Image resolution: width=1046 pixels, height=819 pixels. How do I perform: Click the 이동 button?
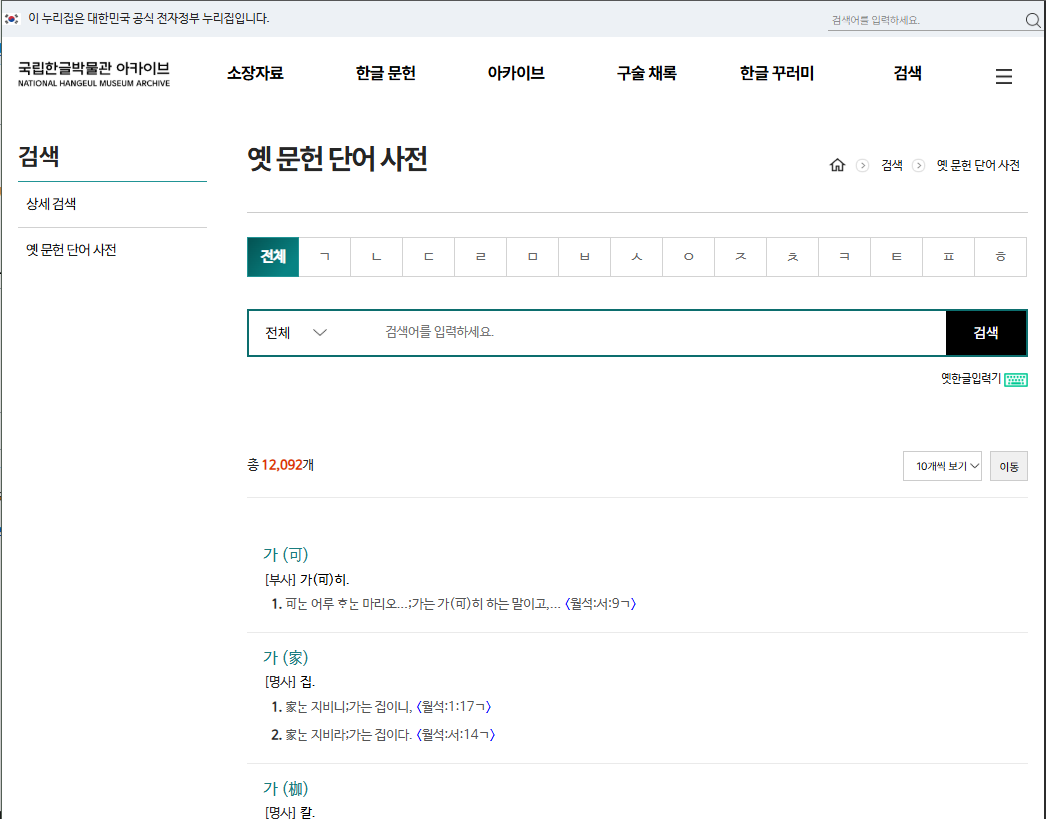(1008, 466)
